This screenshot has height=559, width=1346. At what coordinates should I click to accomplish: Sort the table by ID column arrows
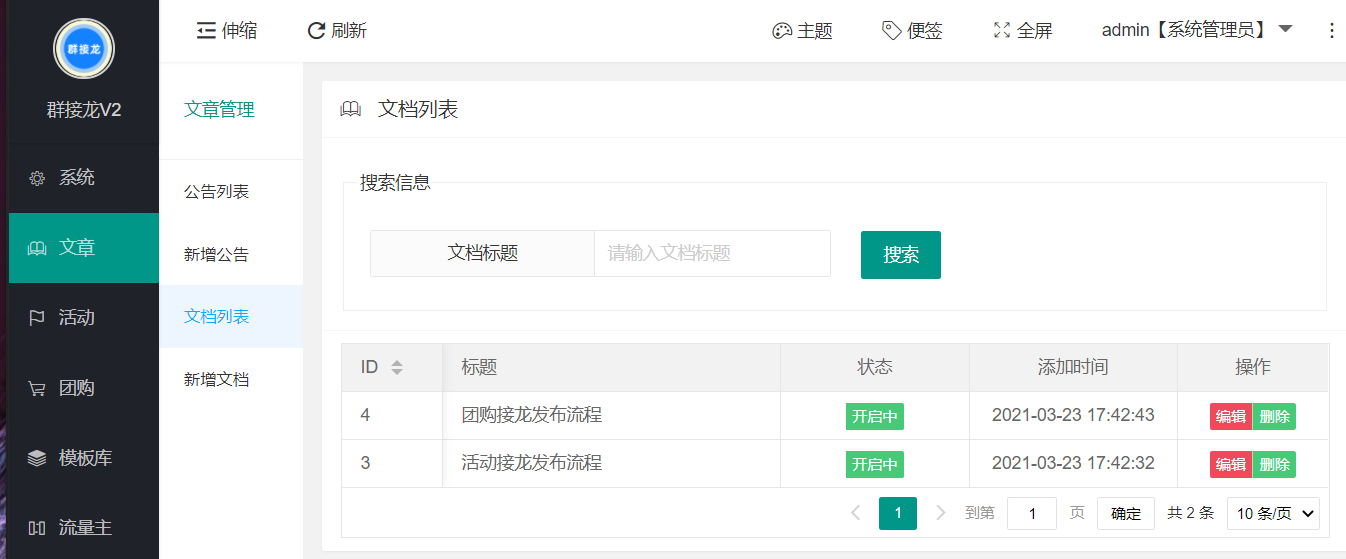coord(397,367)
